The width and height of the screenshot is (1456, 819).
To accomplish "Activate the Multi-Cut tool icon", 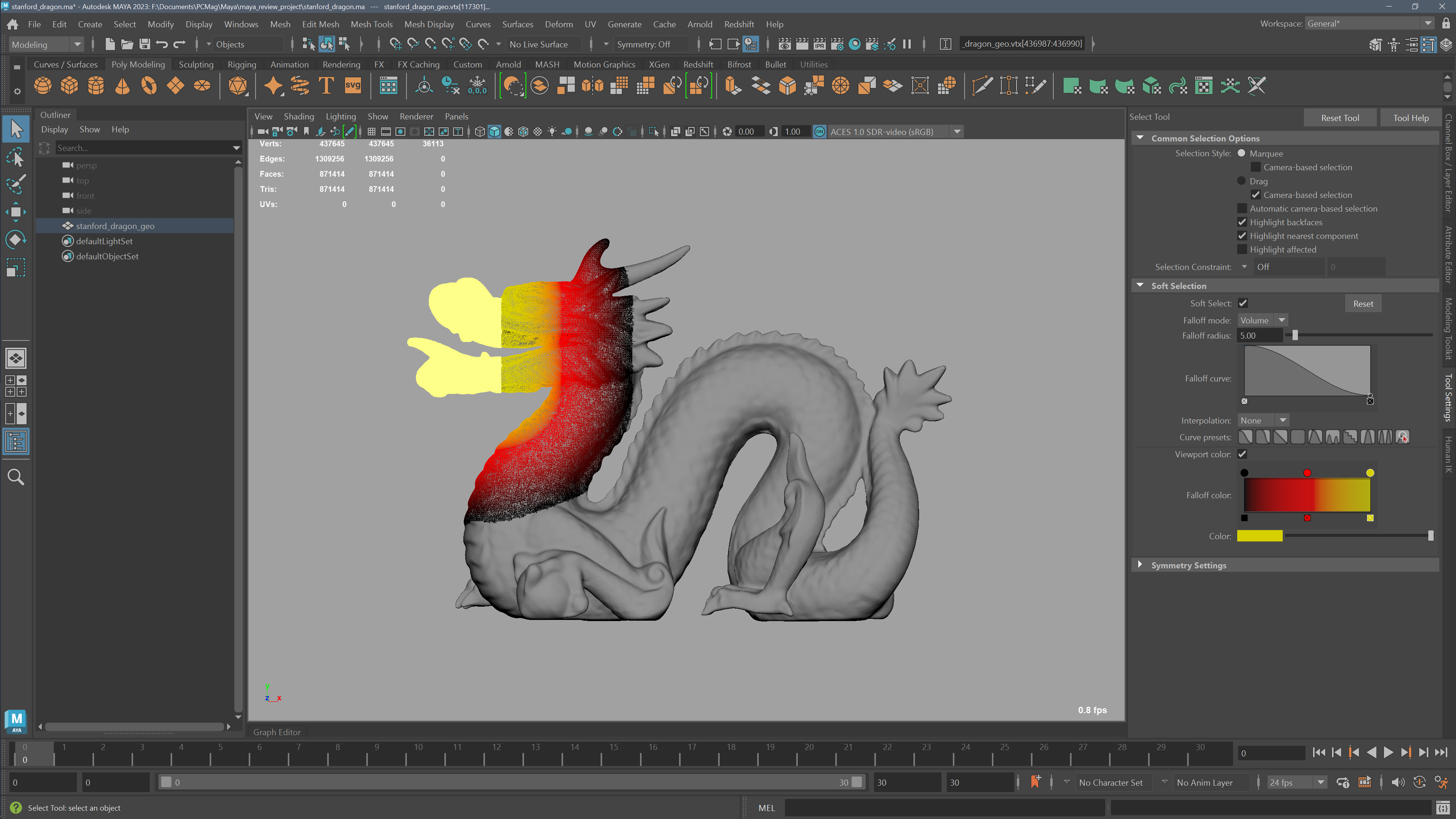I will pyautogui.click(x=982, y=85).
